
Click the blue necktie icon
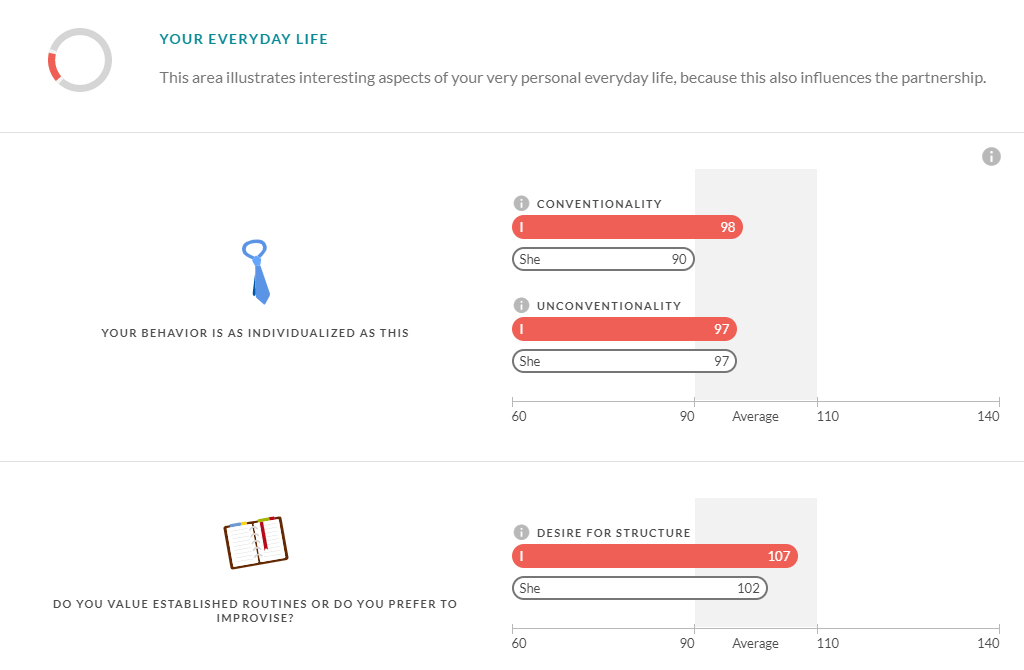(x=258, y=271)
